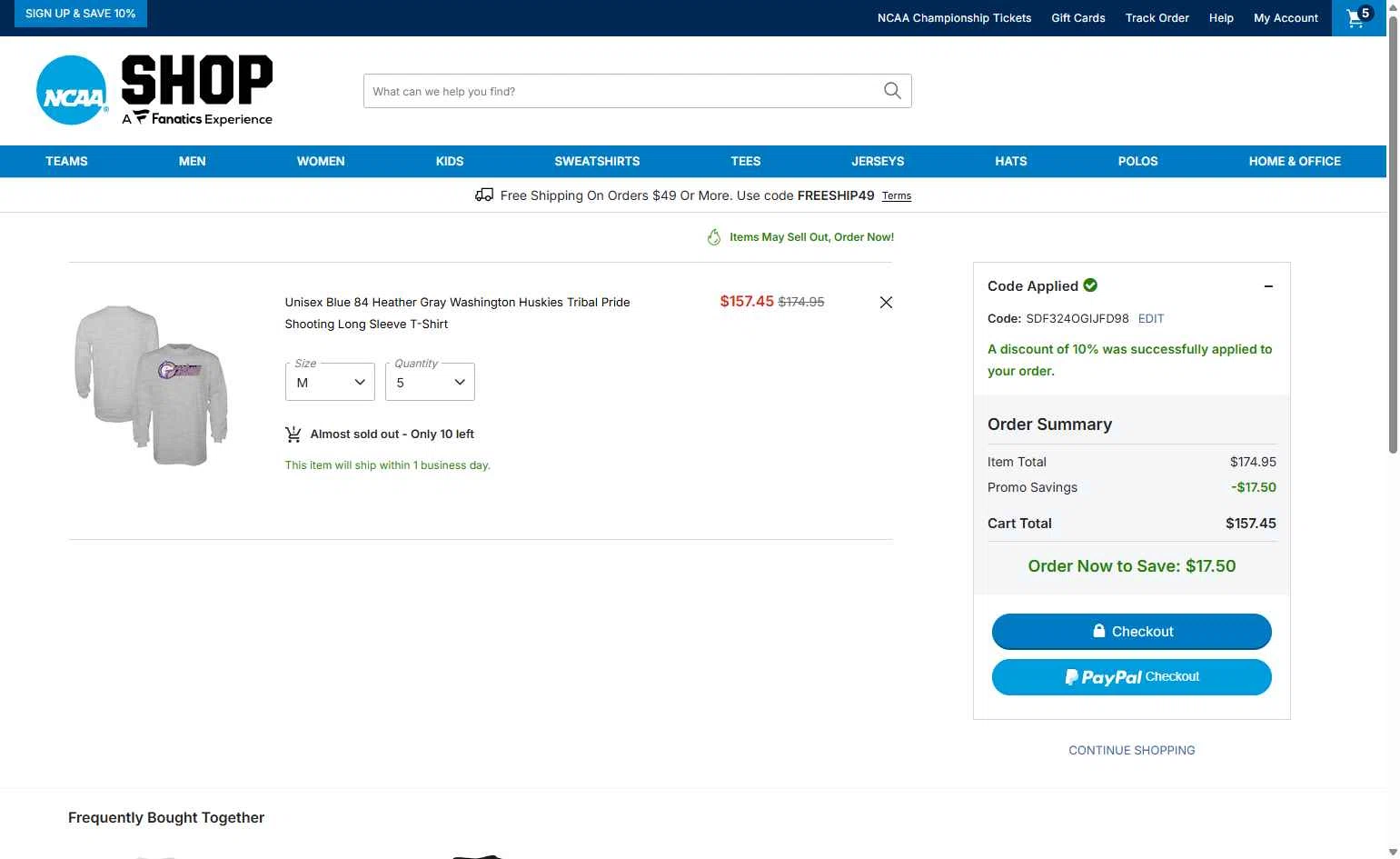Viewport: 1400px width, 859px height.
Task: Open the HOME & OFFICE menu
Action: [1295, 161]
